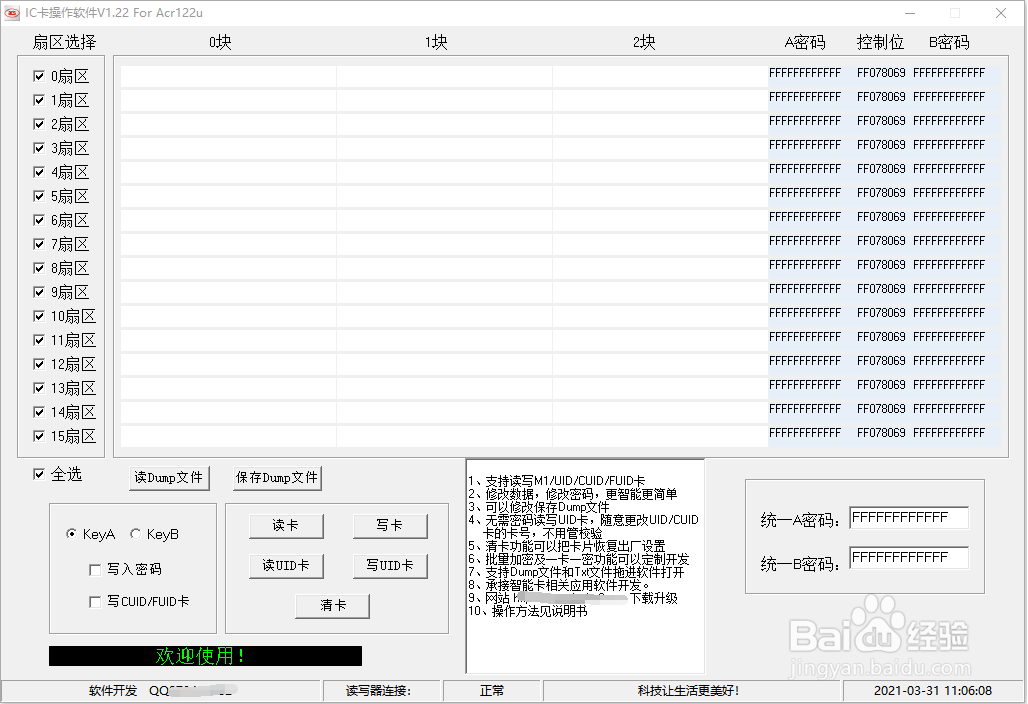The width and height of the screenshot is (1028, 704).
Task: Enable the 写入密码 checkbox
Action: (95, 570)
